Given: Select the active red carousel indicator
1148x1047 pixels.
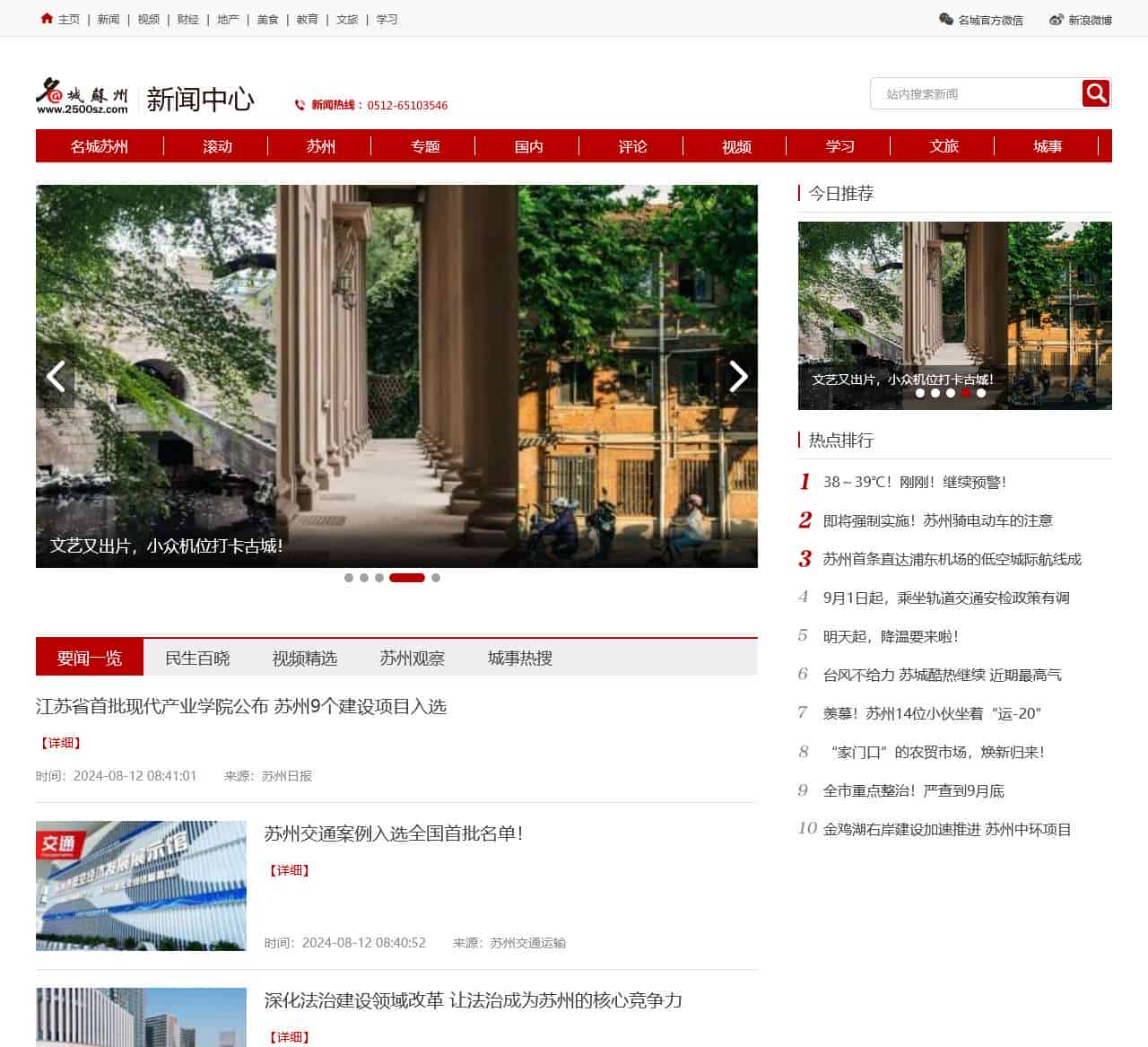Looking at the screenshot, I should [x=407, y=578].
